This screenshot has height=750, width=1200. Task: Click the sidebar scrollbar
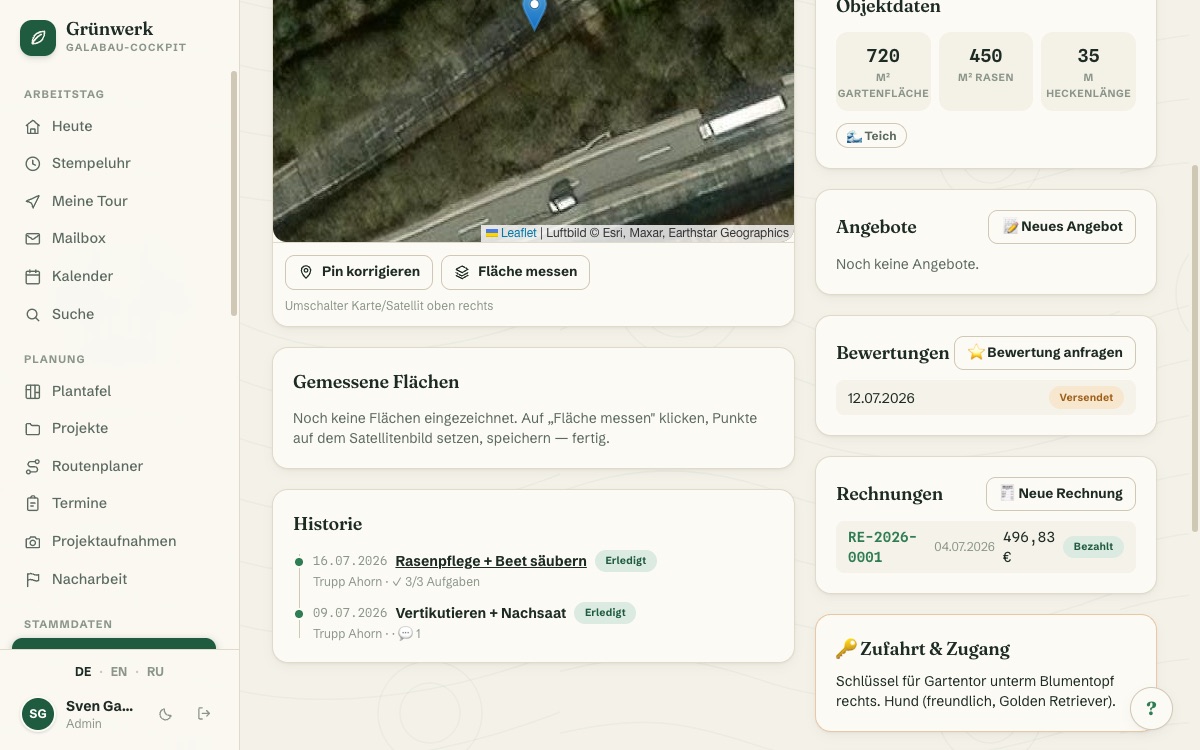pos(235,193)
